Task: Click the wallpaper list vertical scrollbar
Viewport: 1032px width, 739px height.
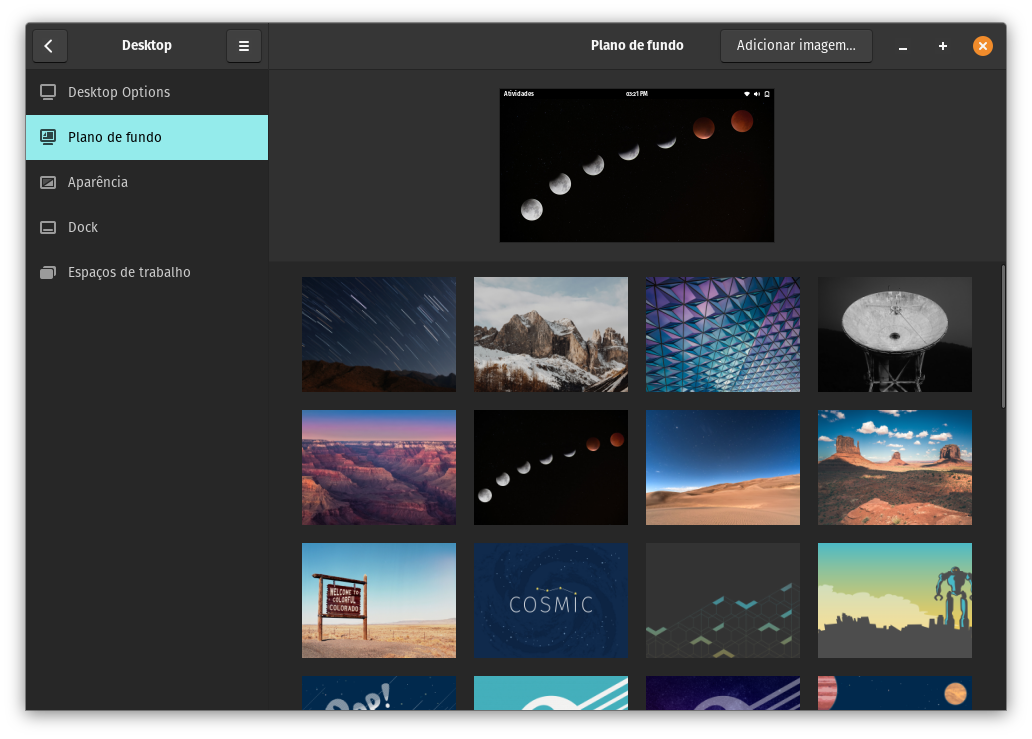Action: pos(1003,336)
